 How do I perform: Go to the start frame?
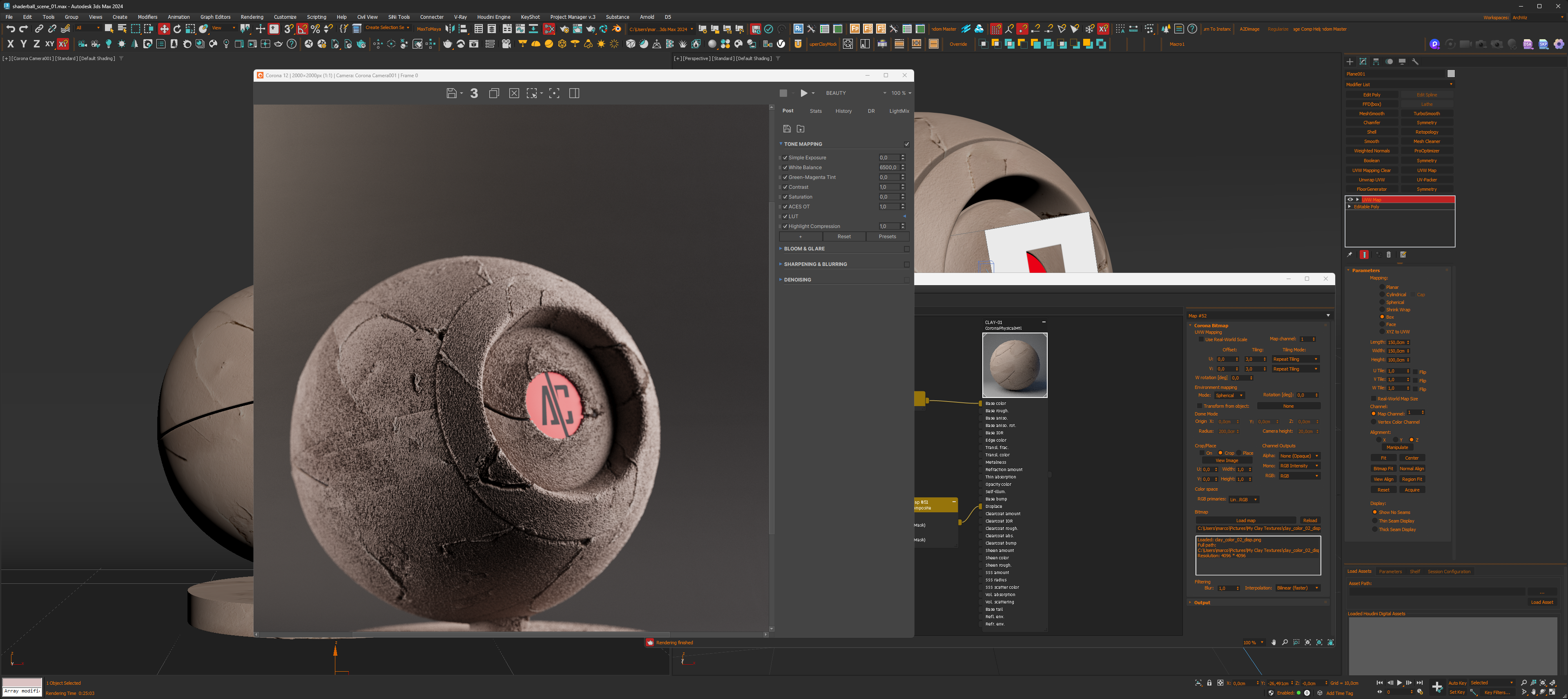[1379, 683]
